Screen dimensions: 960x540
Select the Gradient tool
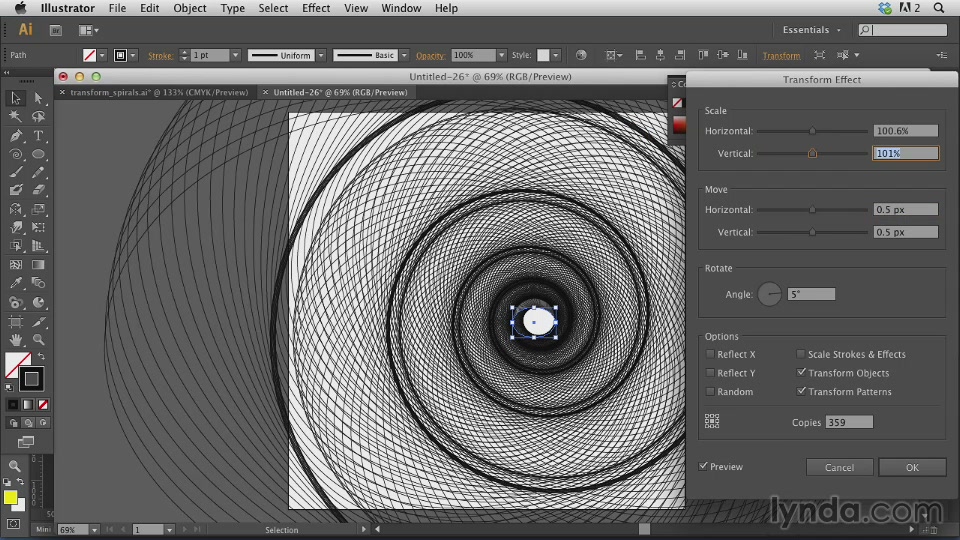pyautogui.click(x=38, y=264)
